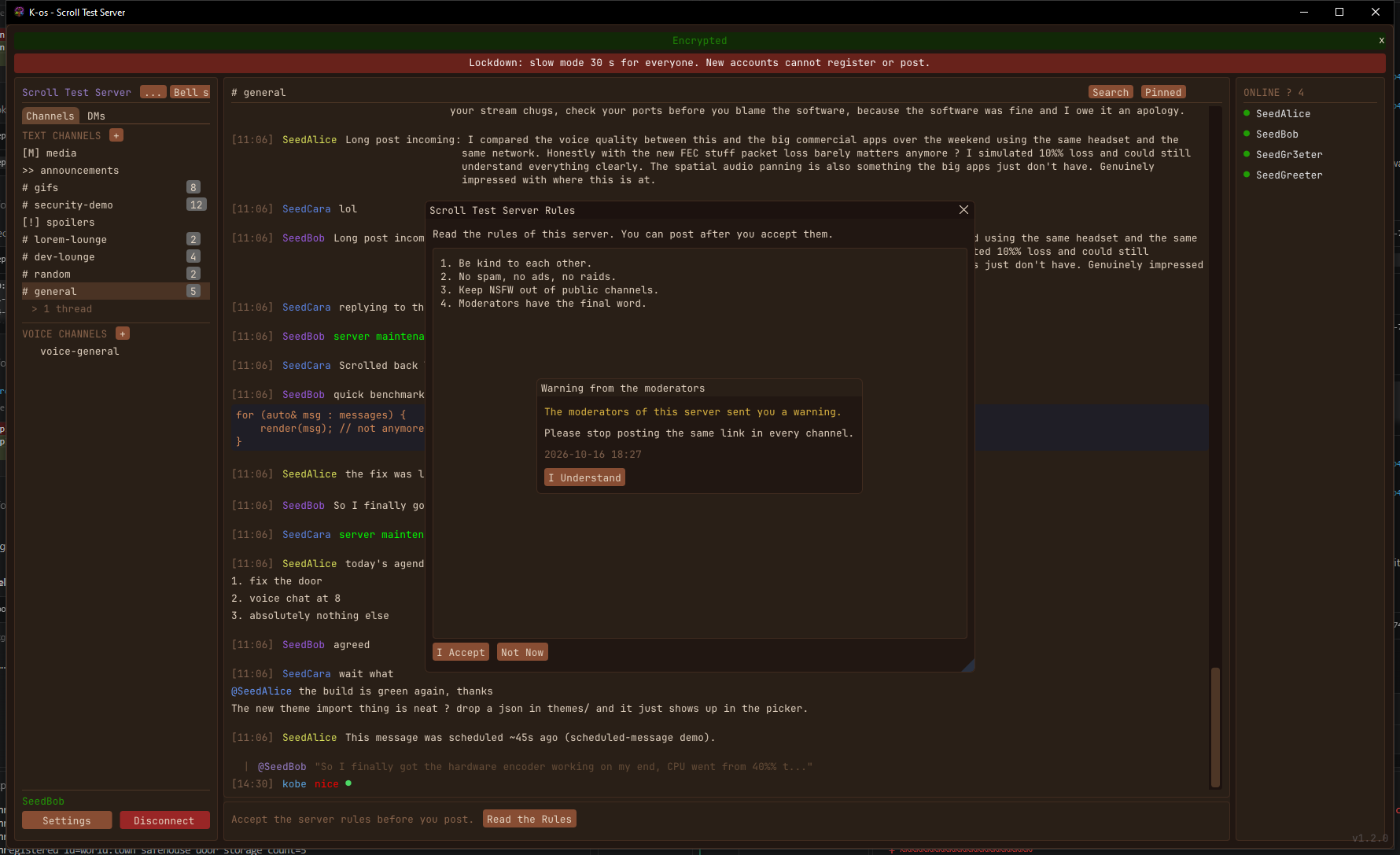Add a new text channel with plus icon

(x=116, y=135)
